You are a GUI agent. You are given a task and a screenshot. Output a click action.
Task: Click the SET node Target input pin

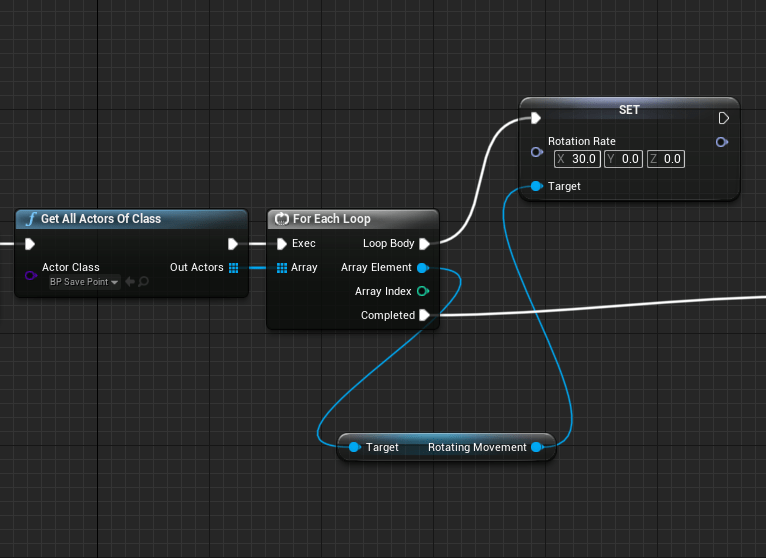(536, 187)
